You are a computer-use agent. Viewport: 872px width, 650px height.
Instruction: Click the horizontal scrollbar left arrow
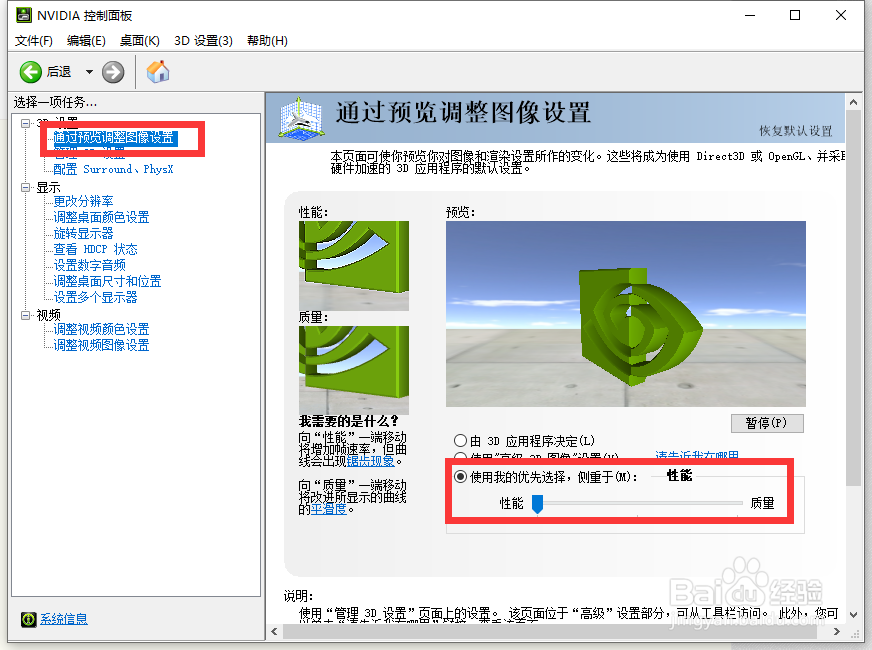coord(274,632)
